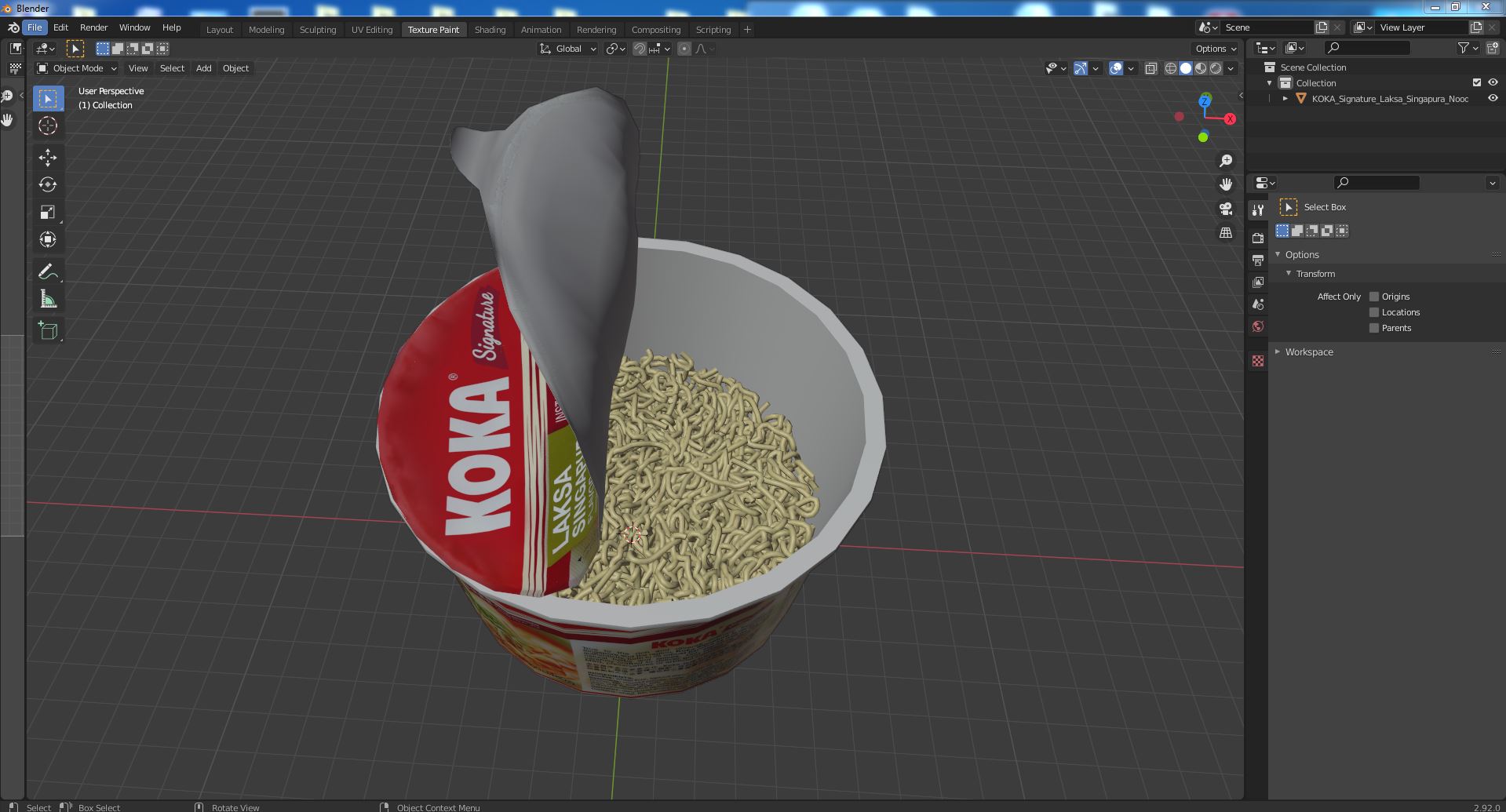Open the View Layer properties tab
Viewport: 1506px width, 812px height.
click(1258, 282)
